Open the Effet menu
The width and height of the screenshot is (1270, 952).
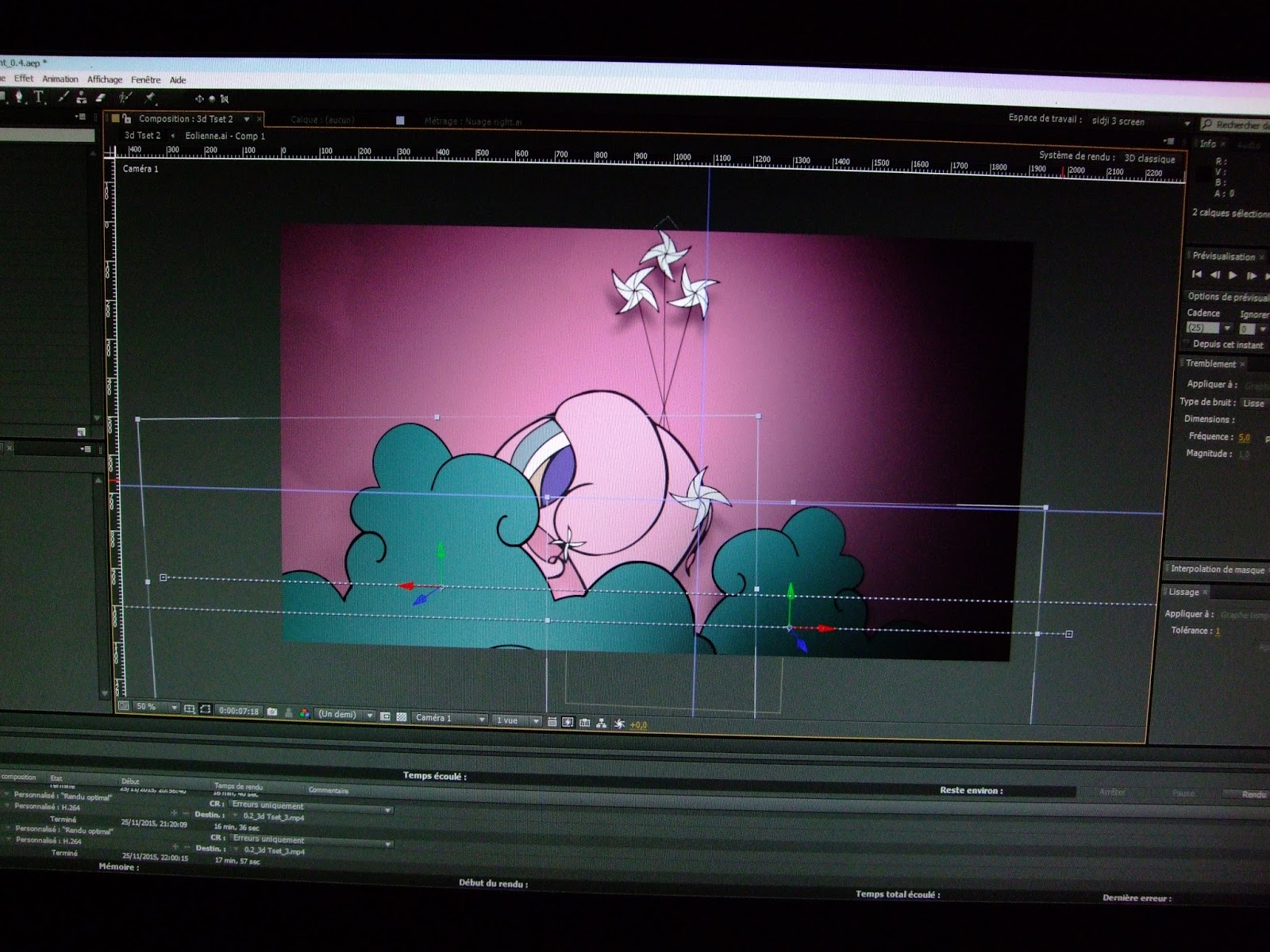click(24, 79)
